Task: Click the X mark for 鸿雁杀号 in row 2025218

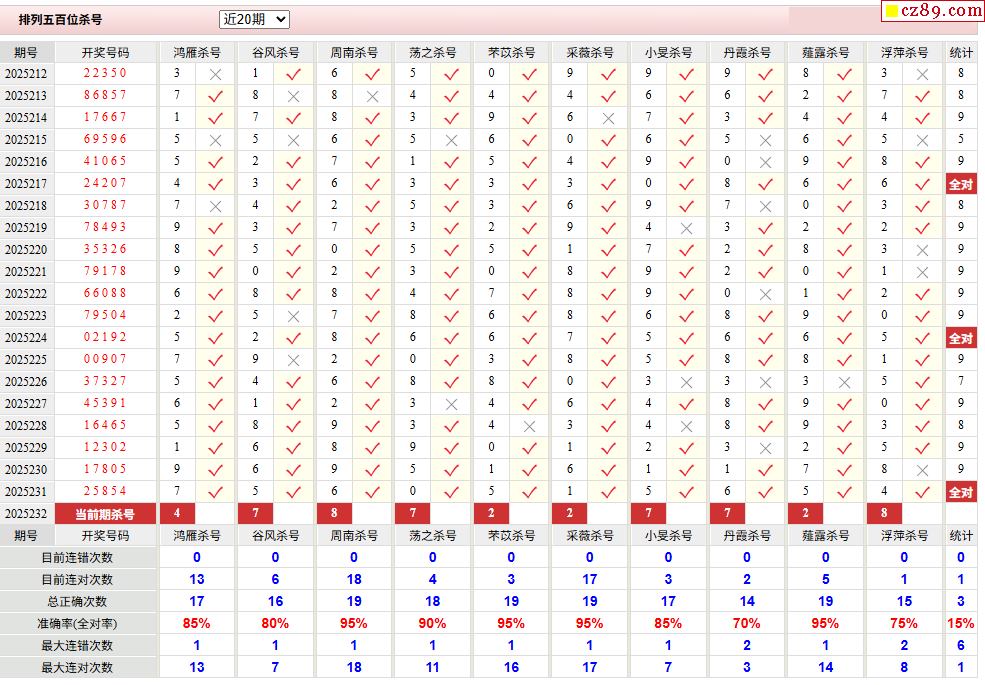Action: [x=215, y=206]
